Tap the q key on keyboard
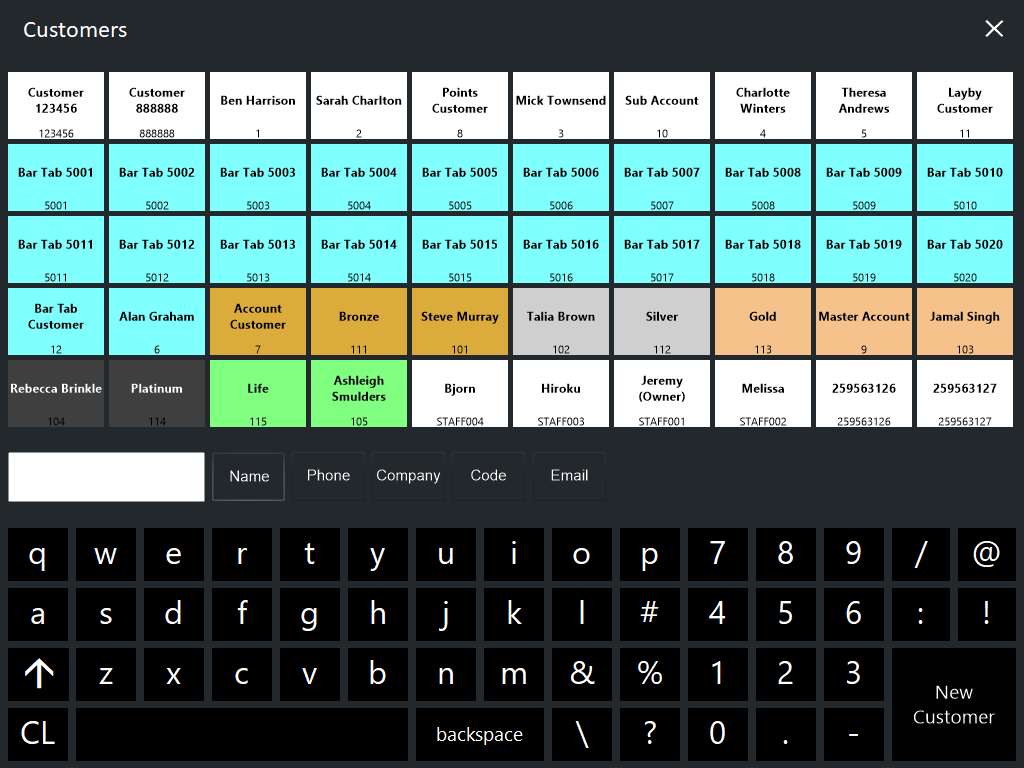The width and height of the screenshot is (1024, 768). (38, 554)
